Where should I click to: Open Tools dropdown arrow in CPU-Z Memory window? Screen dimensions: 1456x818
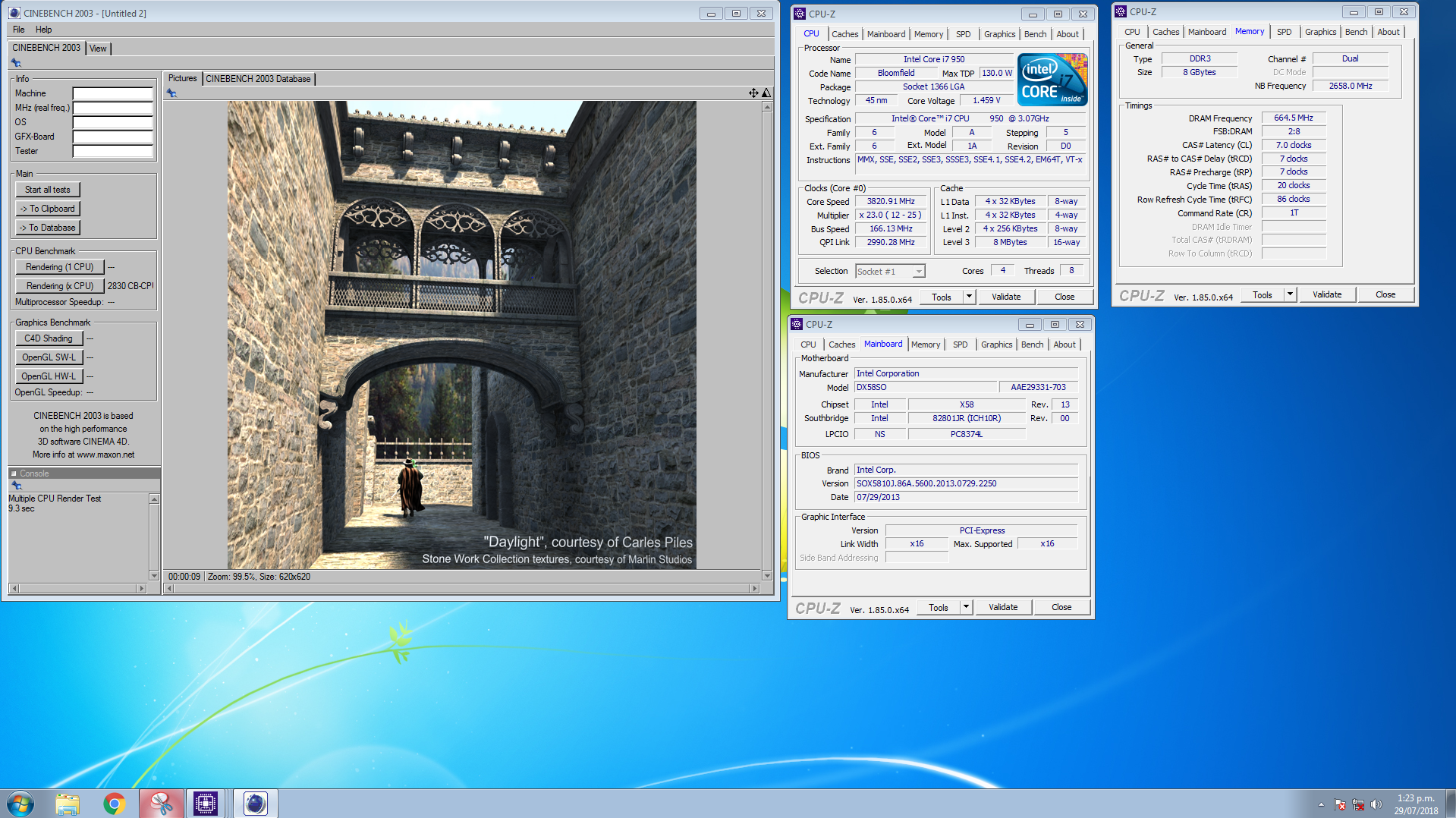[x=1290, y=294]
